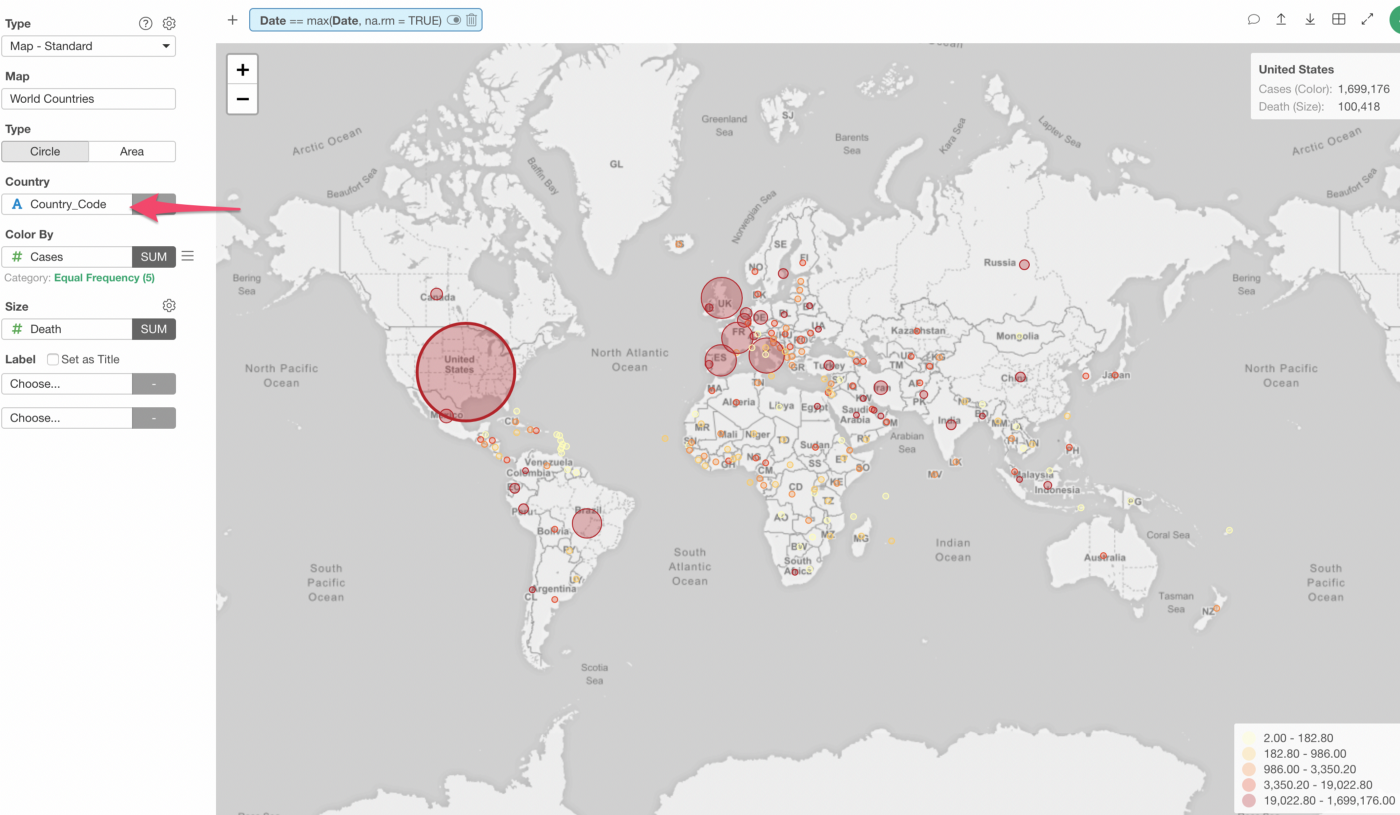Click the export upload arrow icon
Image resolution: width=1400 pixels, height=815 pixels.
click(x=1281, y=19)
